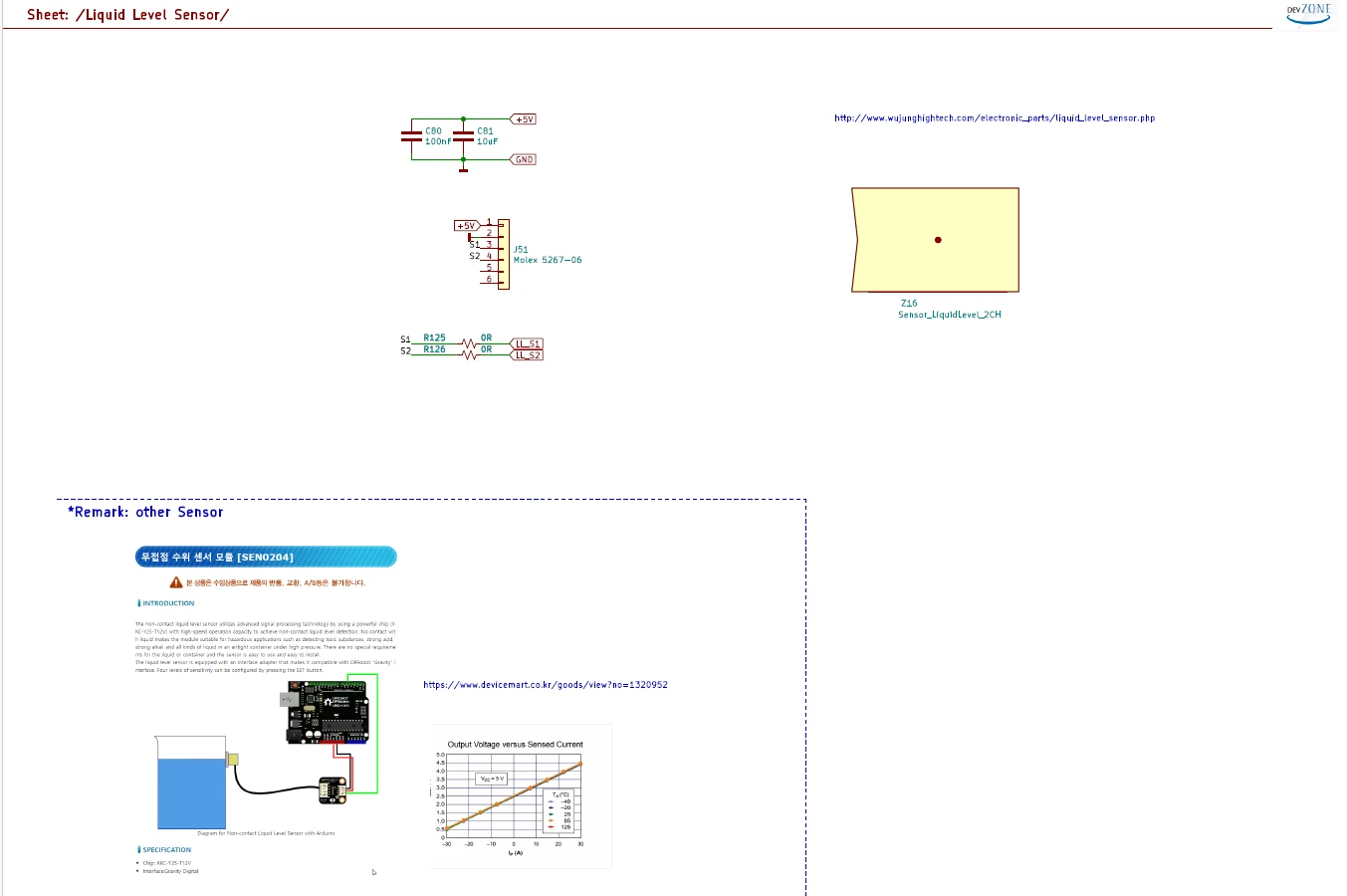Click the DevZone logo
1347x896 pixels.
coord(1309,13)
